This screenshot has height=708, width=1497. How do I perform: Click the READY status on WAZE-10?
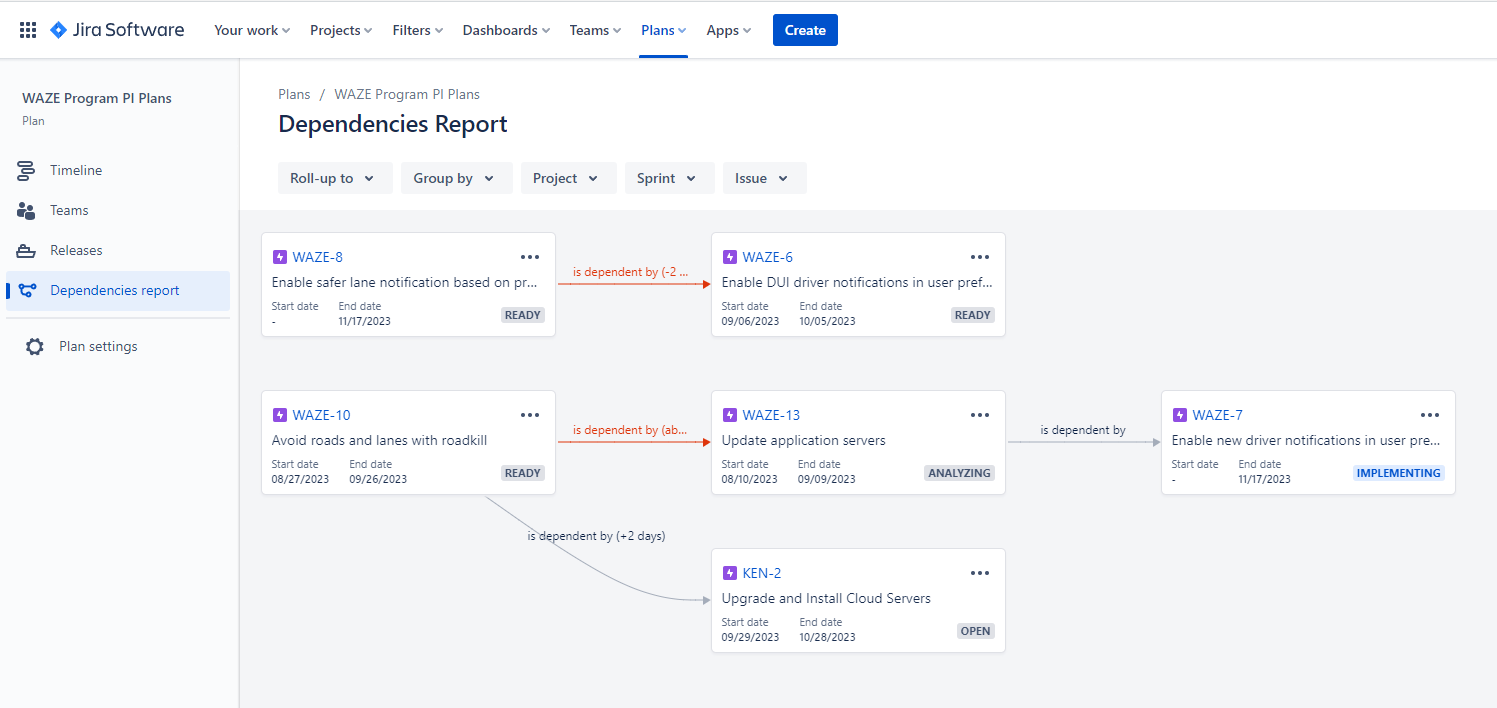(523, 473)
